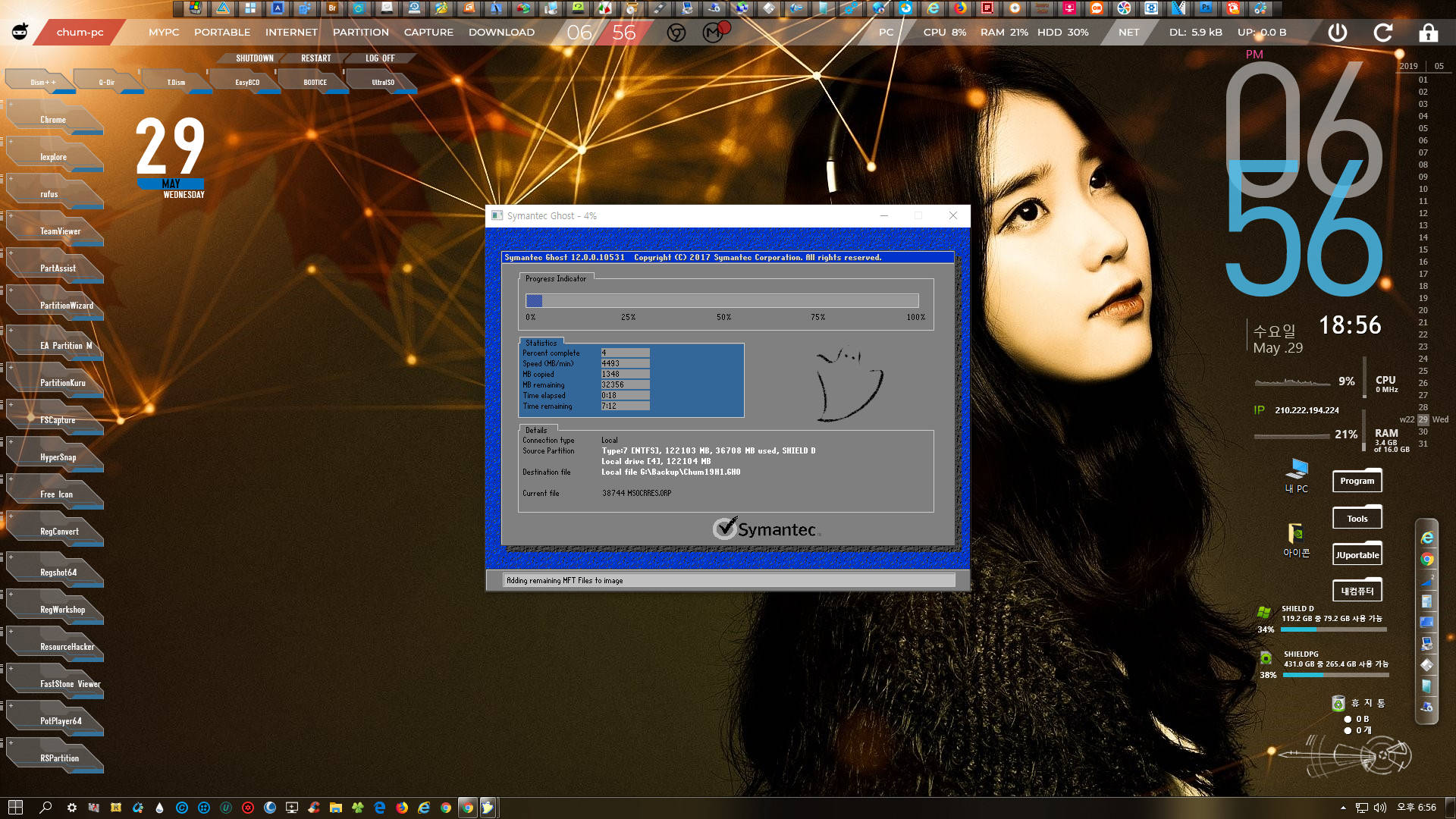Click the refresh arrow icon in top bar
The width and height of the screenshot is (1456, 819).
click(x=1383, y=33)
